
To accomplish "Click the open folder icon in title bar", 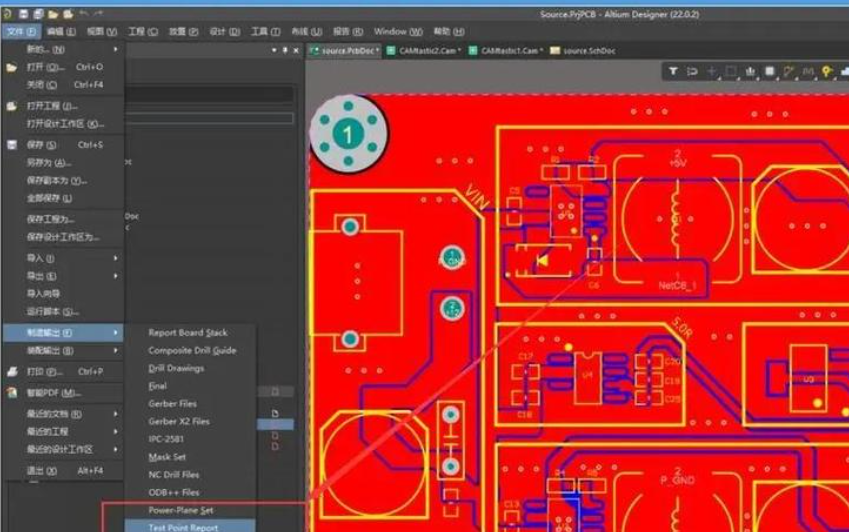I will point(52,13).
